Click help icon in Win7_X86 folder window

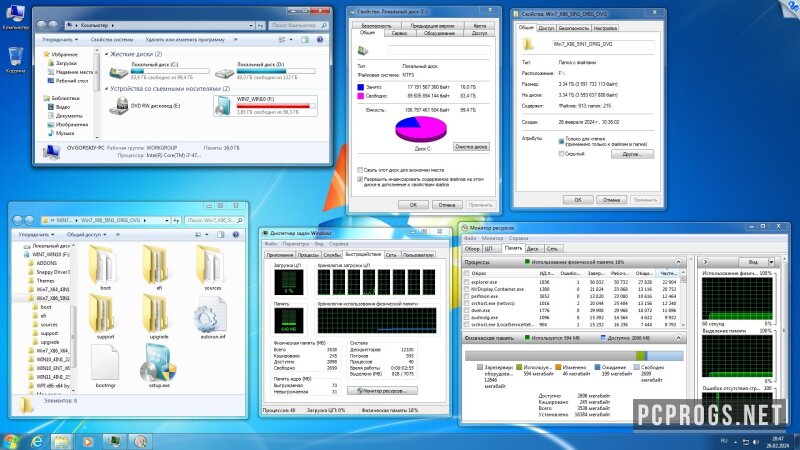[236, 234]
